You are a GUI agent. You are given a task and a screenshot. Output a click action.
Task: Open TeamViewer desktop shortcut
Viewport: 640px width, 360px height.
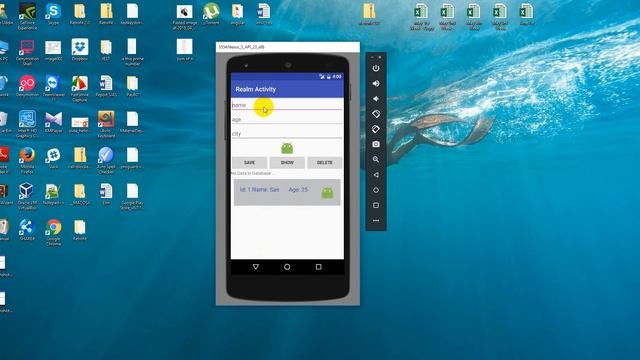tap(53, 88)
